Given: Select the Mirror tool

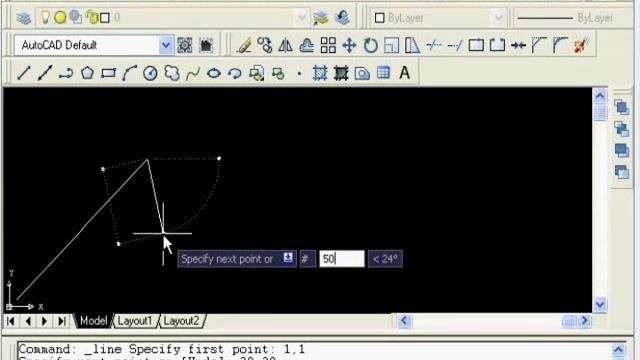Looking at the screenshot, I should [x=285, y=45].
